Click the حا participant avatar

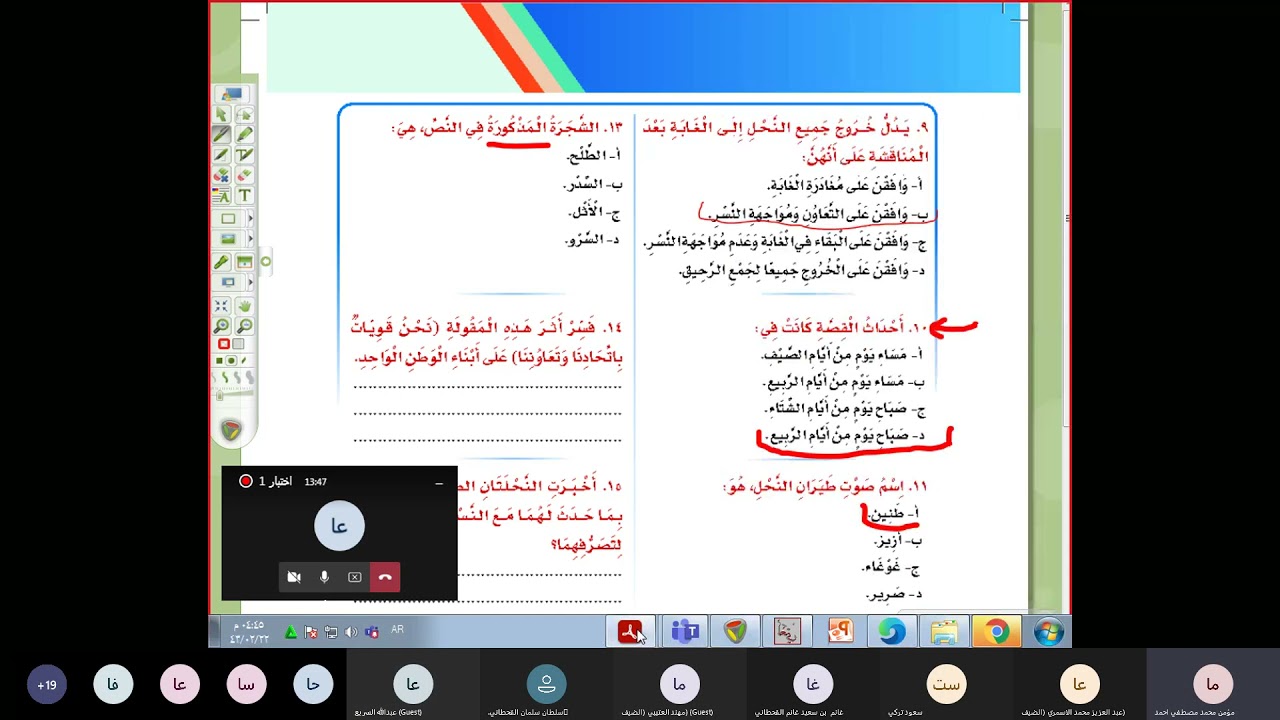coord(313,685)
